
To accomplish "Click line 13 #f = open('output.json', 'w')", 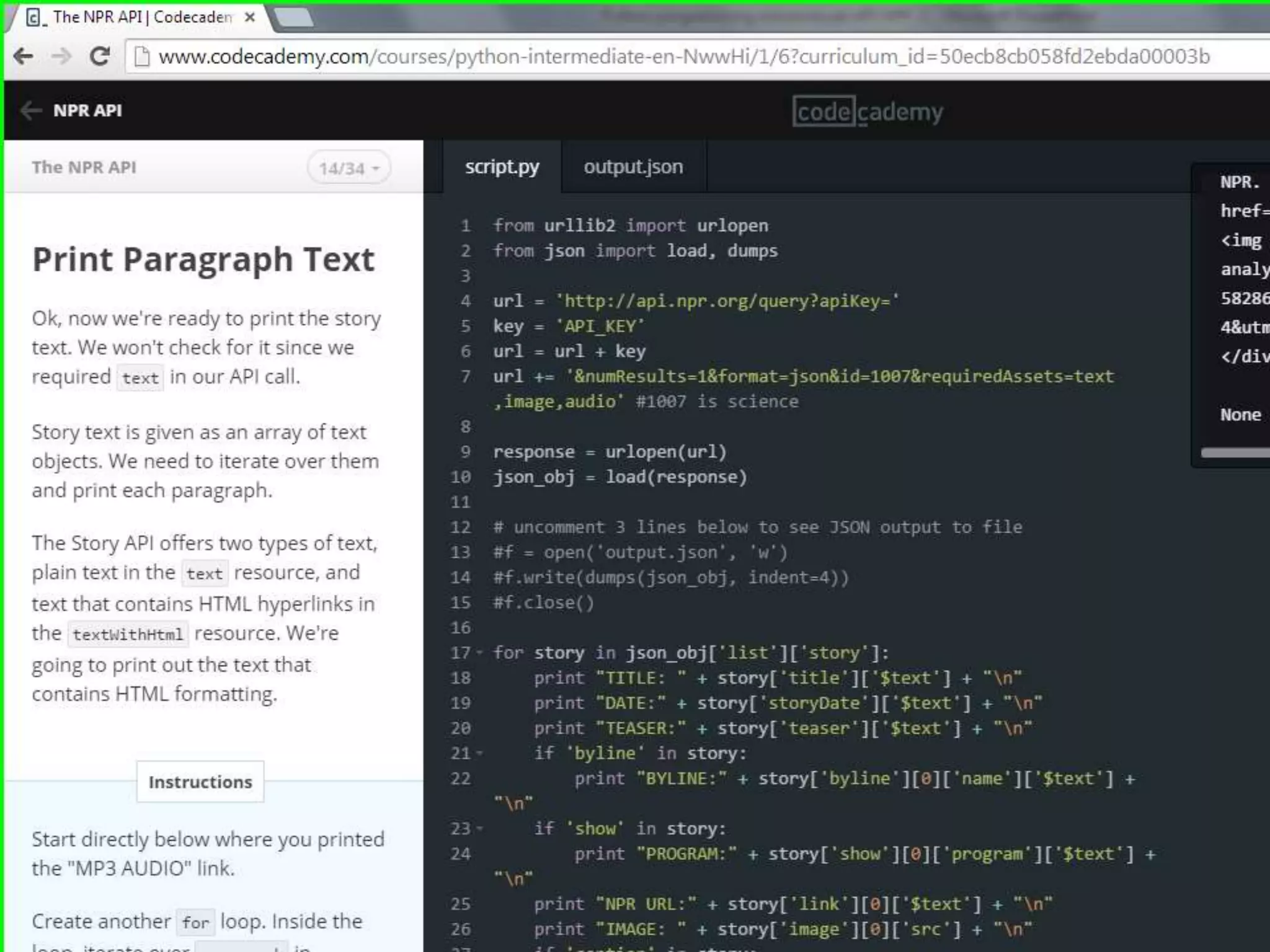I will (x=640, y=552).
